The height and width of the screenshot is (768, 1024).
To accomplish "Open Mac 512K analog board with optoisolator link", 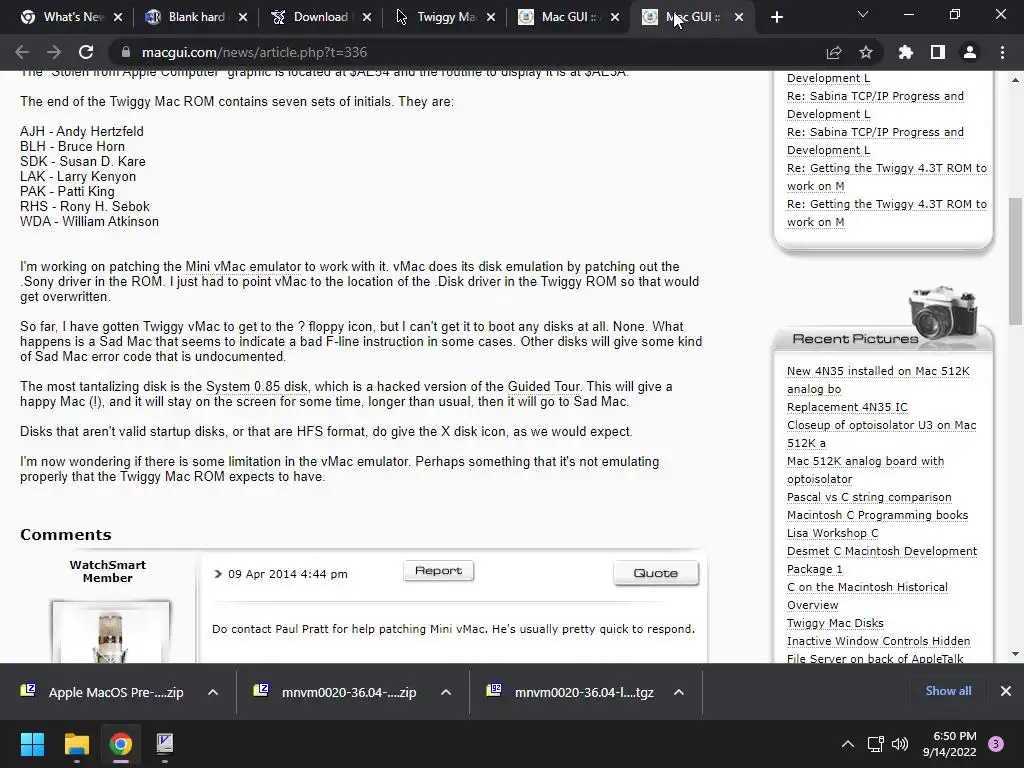I will click(865, 470).
